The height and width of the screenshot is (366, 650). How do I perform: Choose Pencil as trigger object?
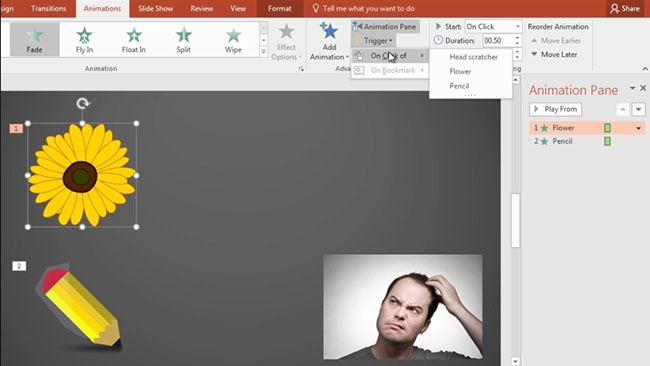pos(471,86)
